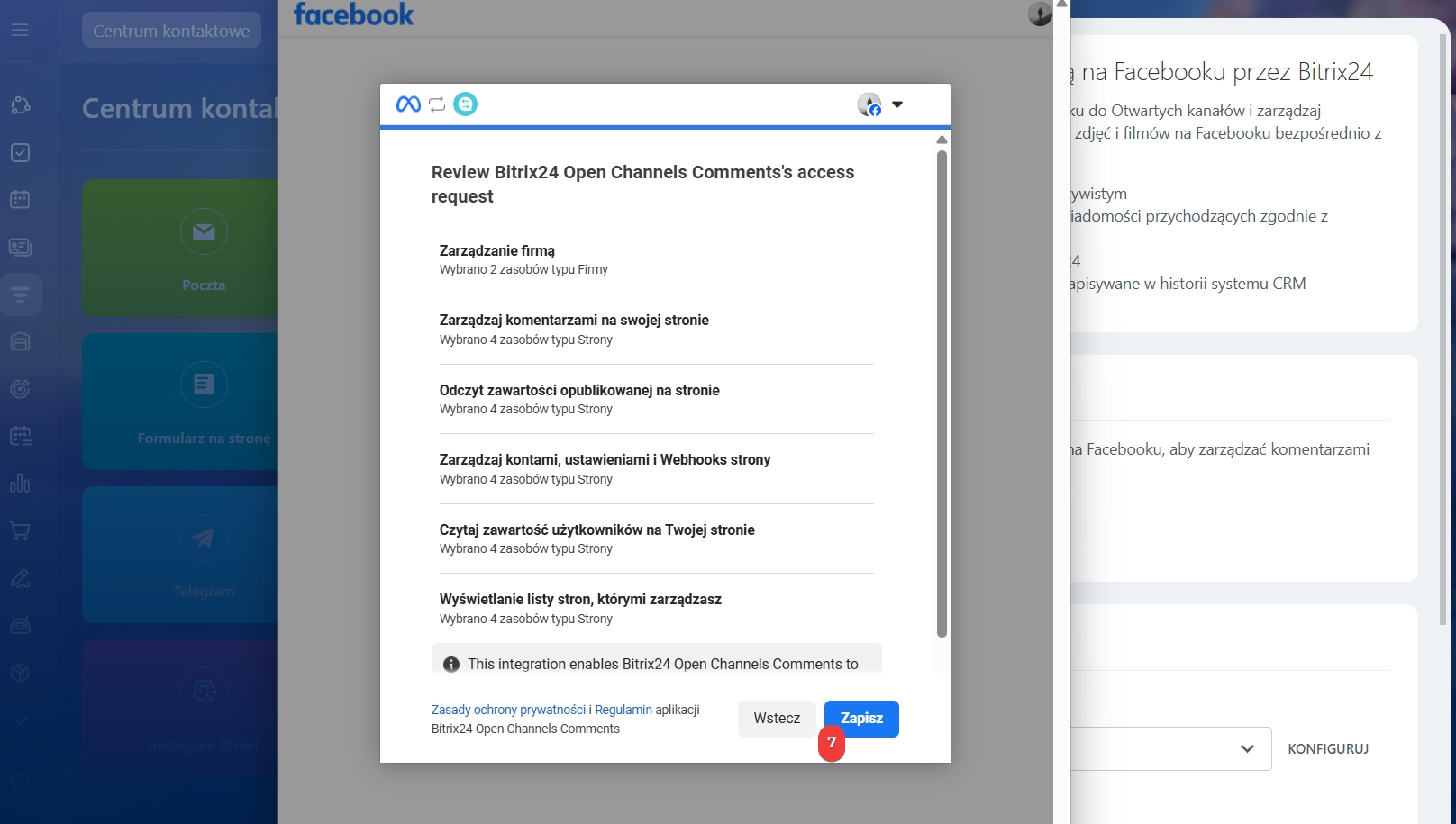Screen dimensions: 1456x824
Task: Open the signature pen icon in sidebar
Action: (x=20, y=578)
